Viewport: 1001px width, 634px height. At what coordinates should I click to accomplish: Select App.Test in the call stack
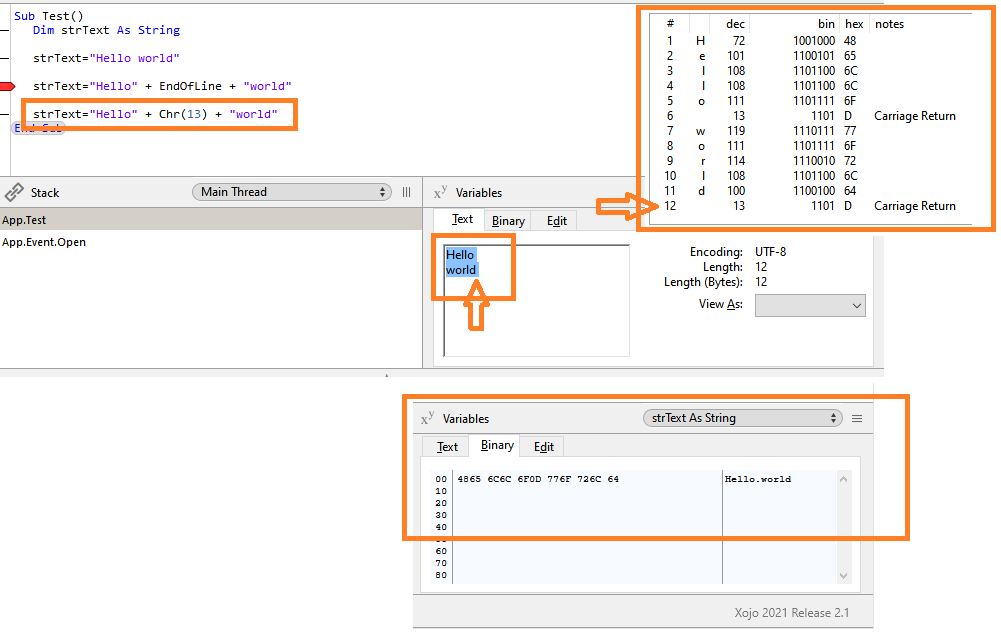click(x=24, y=220)
